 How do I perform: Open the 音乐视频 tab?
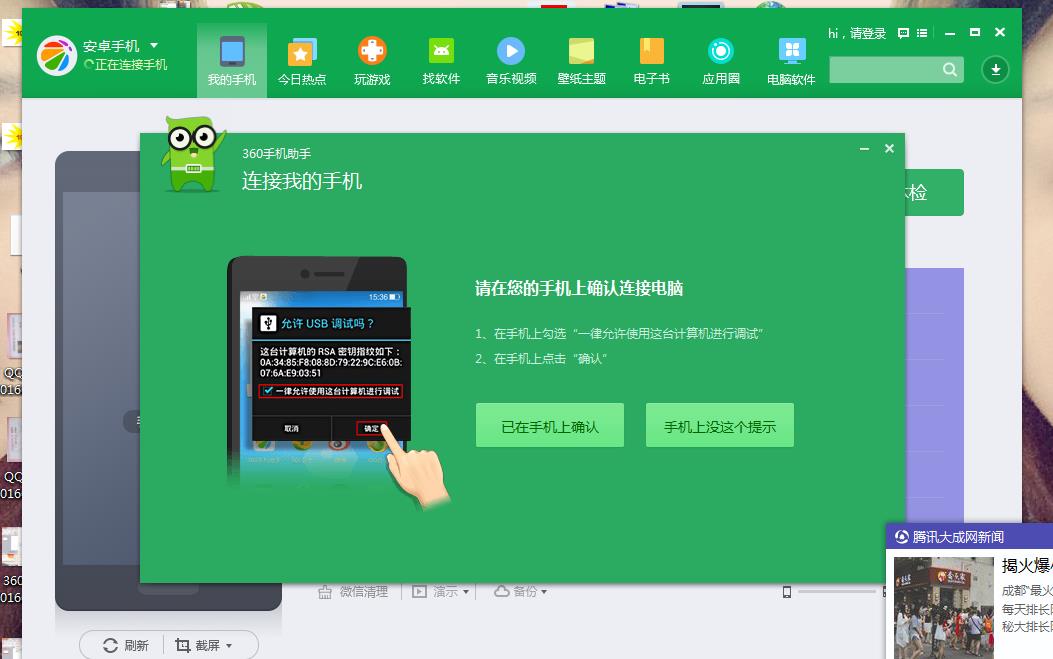[x=511, y=60]
